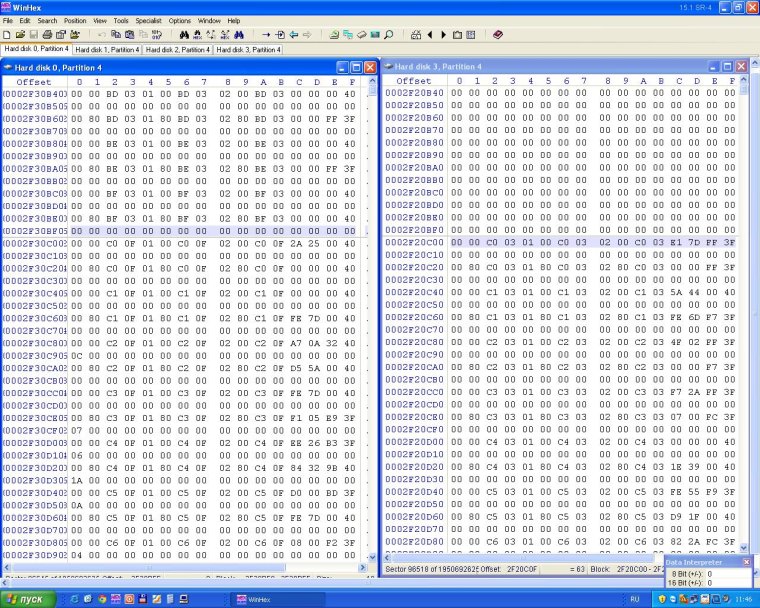Image resolution: width=760 pixels, height=608 pixels.
Task: Open the Tools menu
Action: 121,21
